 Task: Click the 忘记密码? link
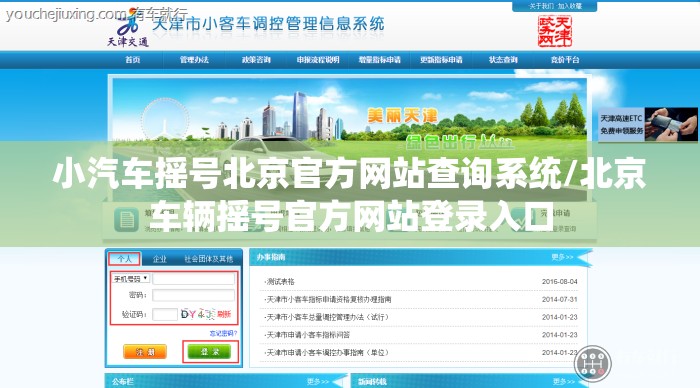coord(223,333)
